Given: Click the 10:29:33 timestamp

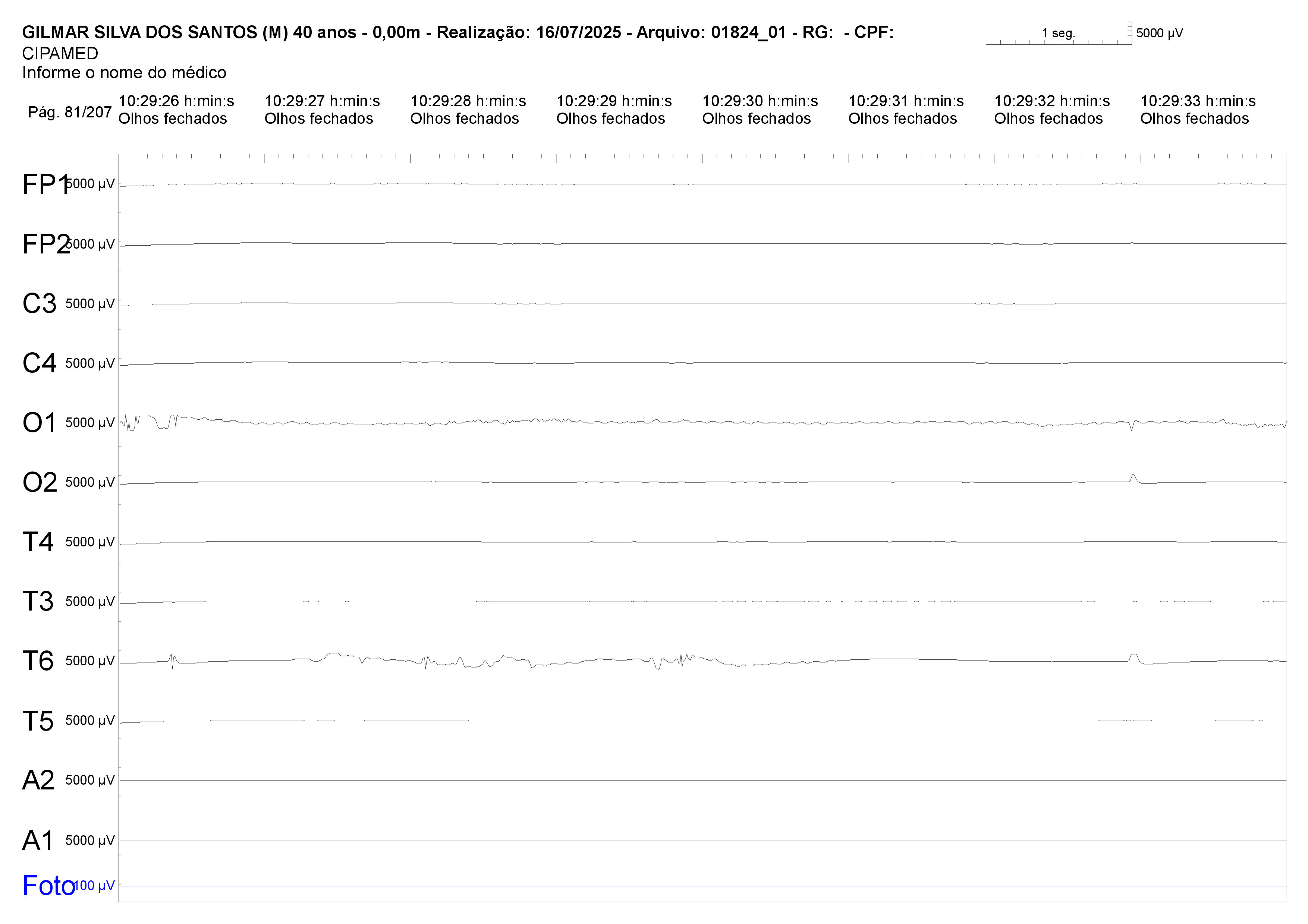Looking at the screenshot, I should [x=1198, y=101].
